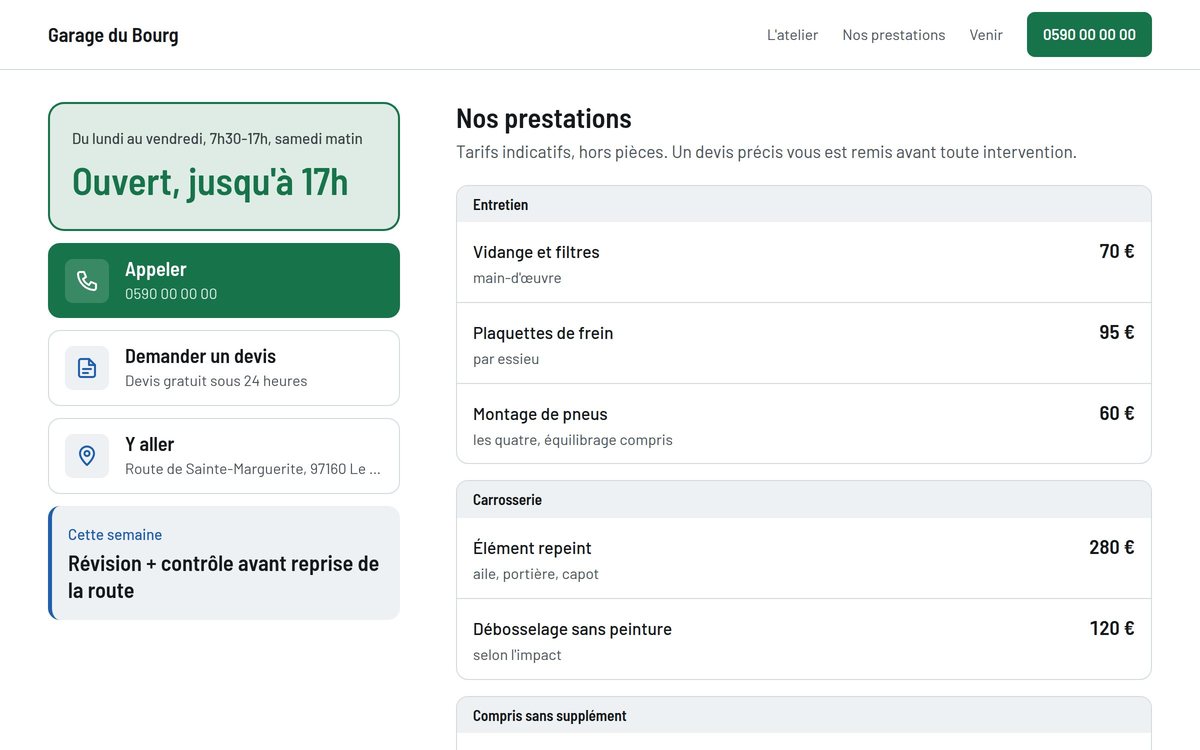This screenshot has height=750, width=1200.
Task: Click the Ouvert, jusqu'à 17h status card
Action: pos(224,167)
